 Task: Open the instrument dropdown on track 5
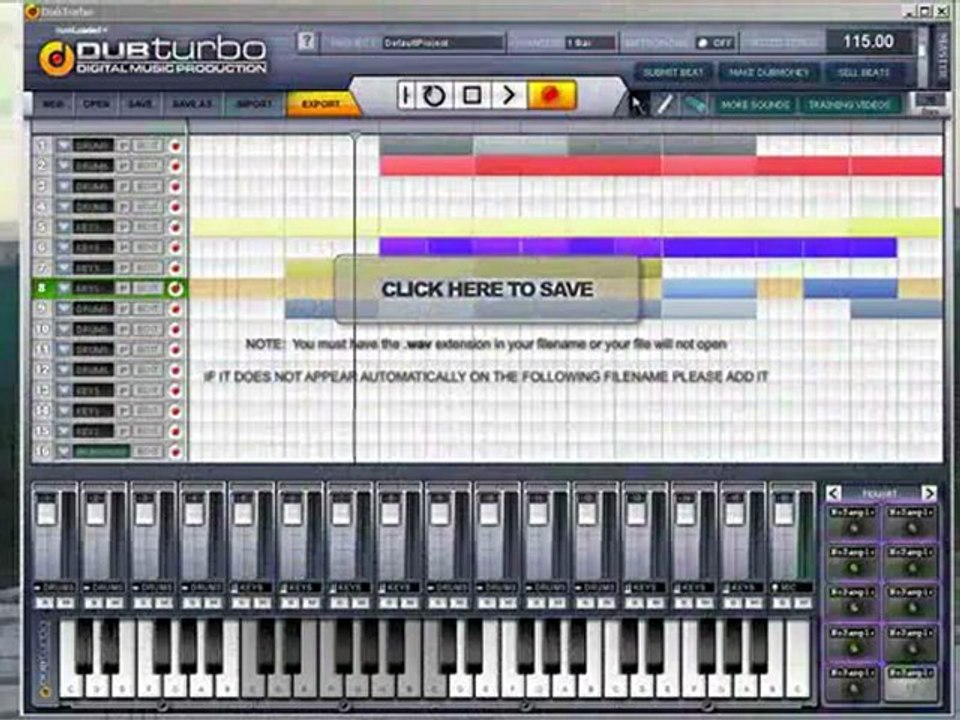tap(63, 227)
